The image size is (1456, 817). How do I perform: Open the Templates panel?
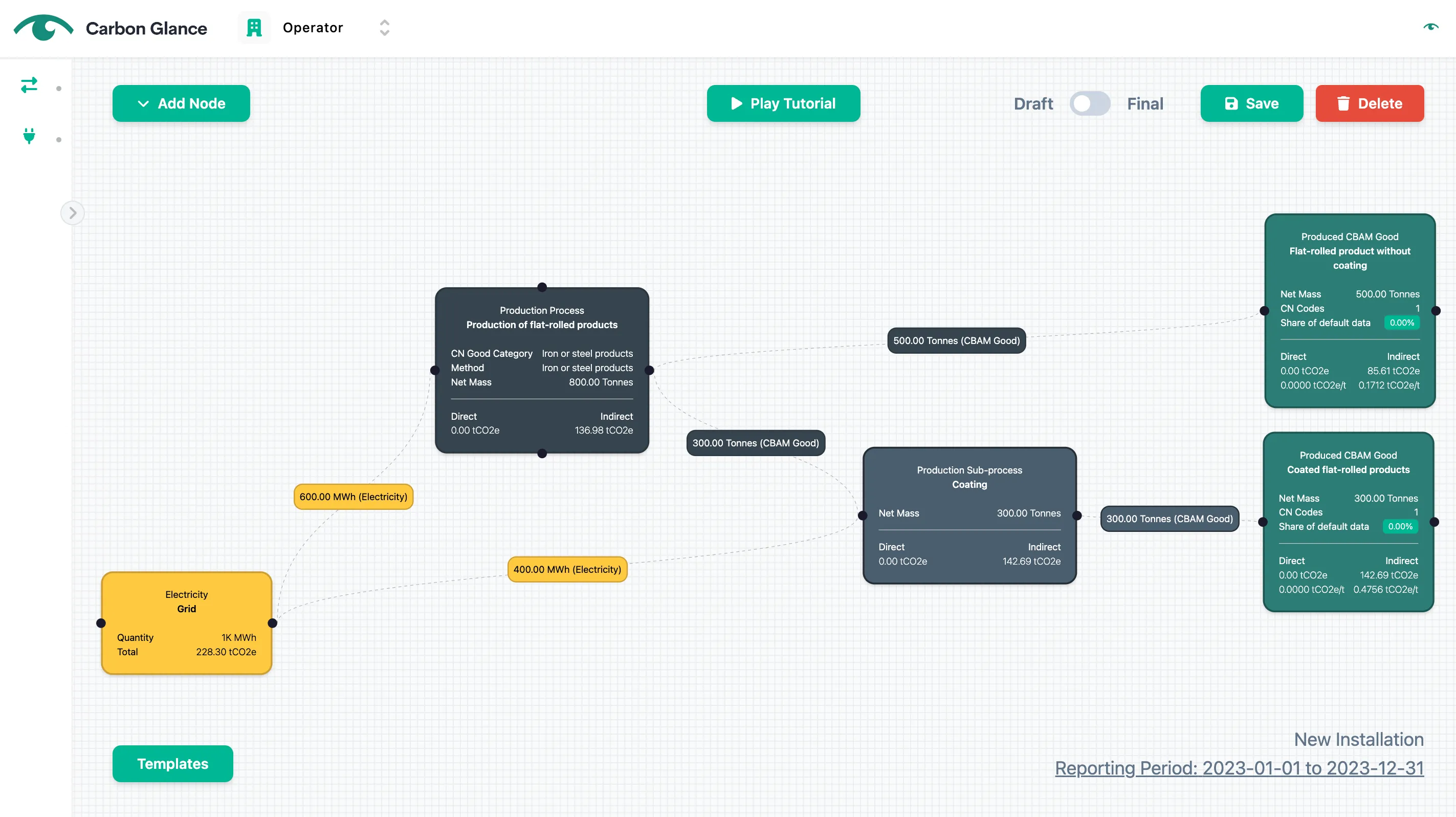(x=173, y=763)
